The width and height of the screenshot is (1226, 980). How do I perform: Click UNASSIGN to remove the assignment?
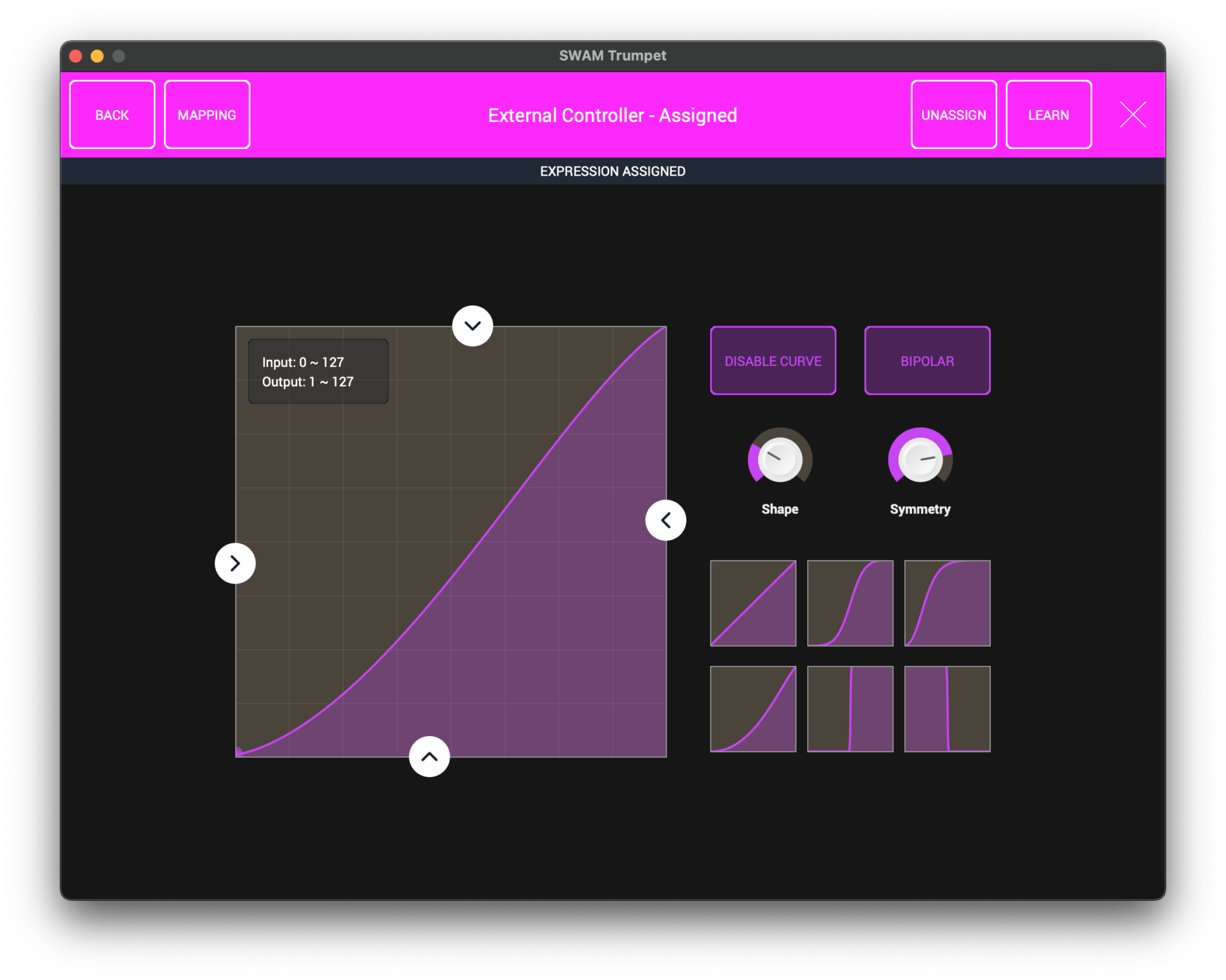pyautogui.click(x=953, y=114)
